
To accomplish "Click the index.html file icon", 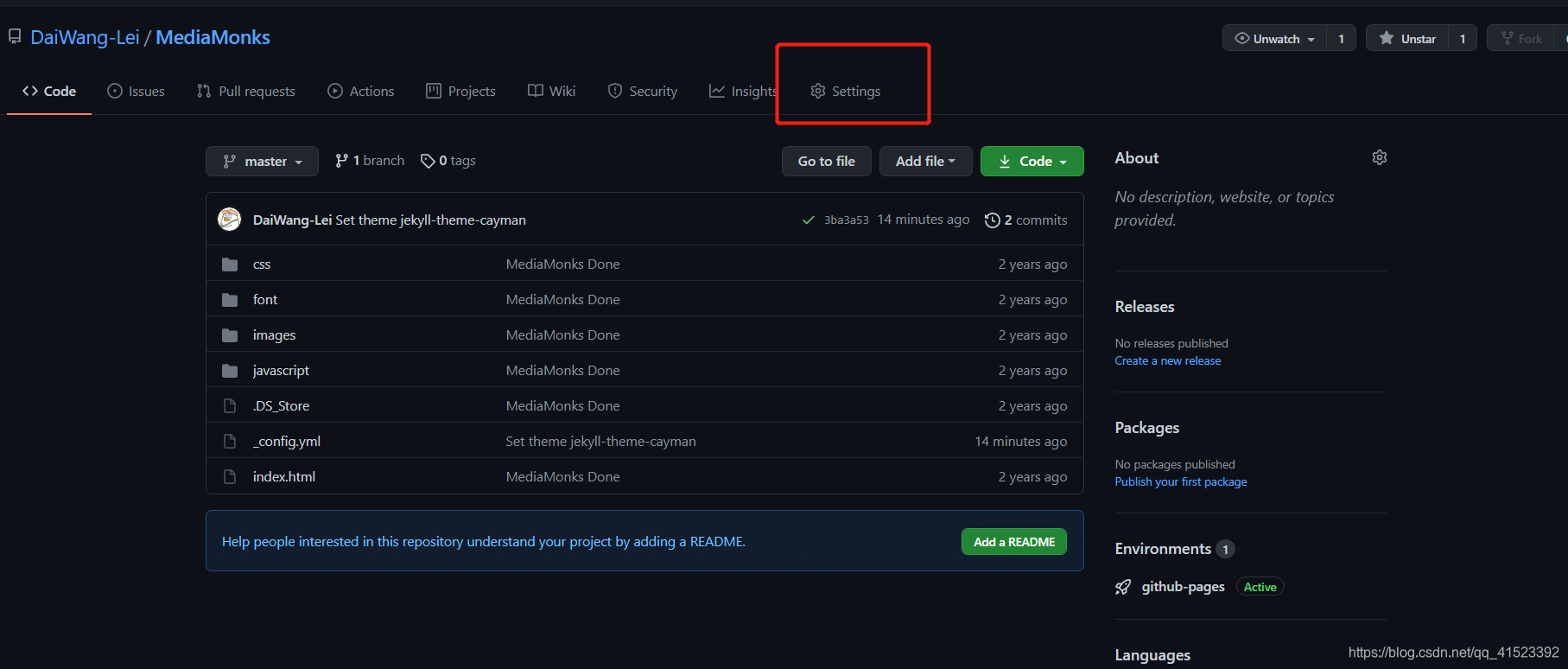I will [x=230, y=477].
